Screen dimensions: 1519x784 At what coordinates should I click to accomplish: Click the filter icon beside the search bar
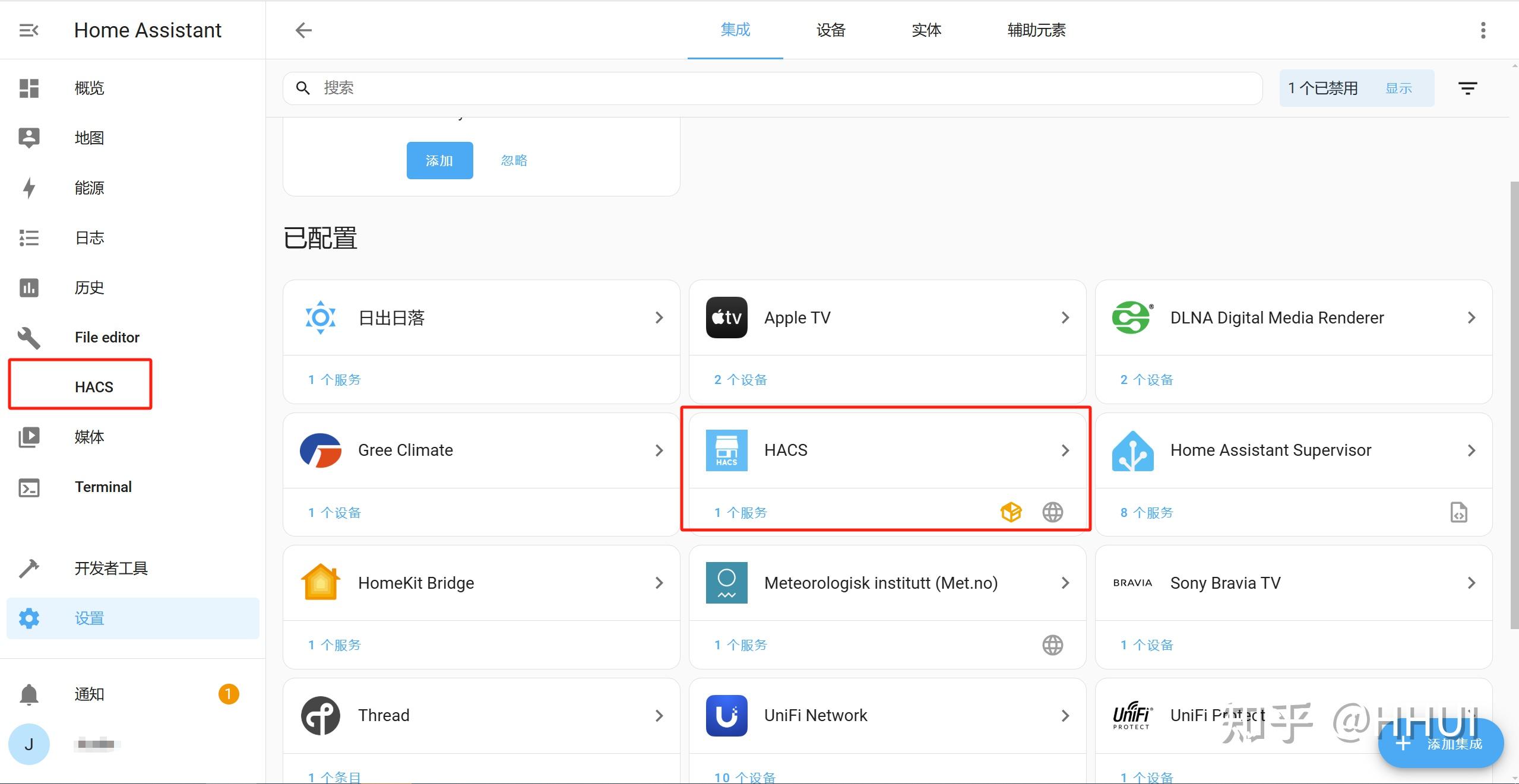pos(1468,88)
